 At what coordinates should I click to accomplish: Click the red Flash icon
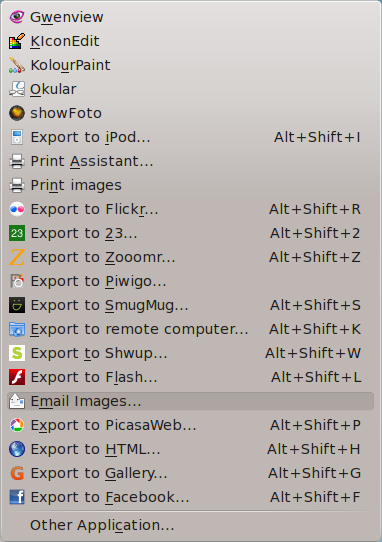coord(17,377)
